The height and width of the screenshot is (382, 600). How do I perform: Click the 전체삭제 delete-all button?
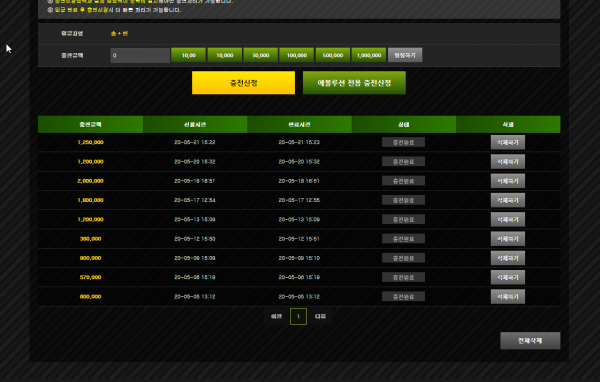(530, 340)
